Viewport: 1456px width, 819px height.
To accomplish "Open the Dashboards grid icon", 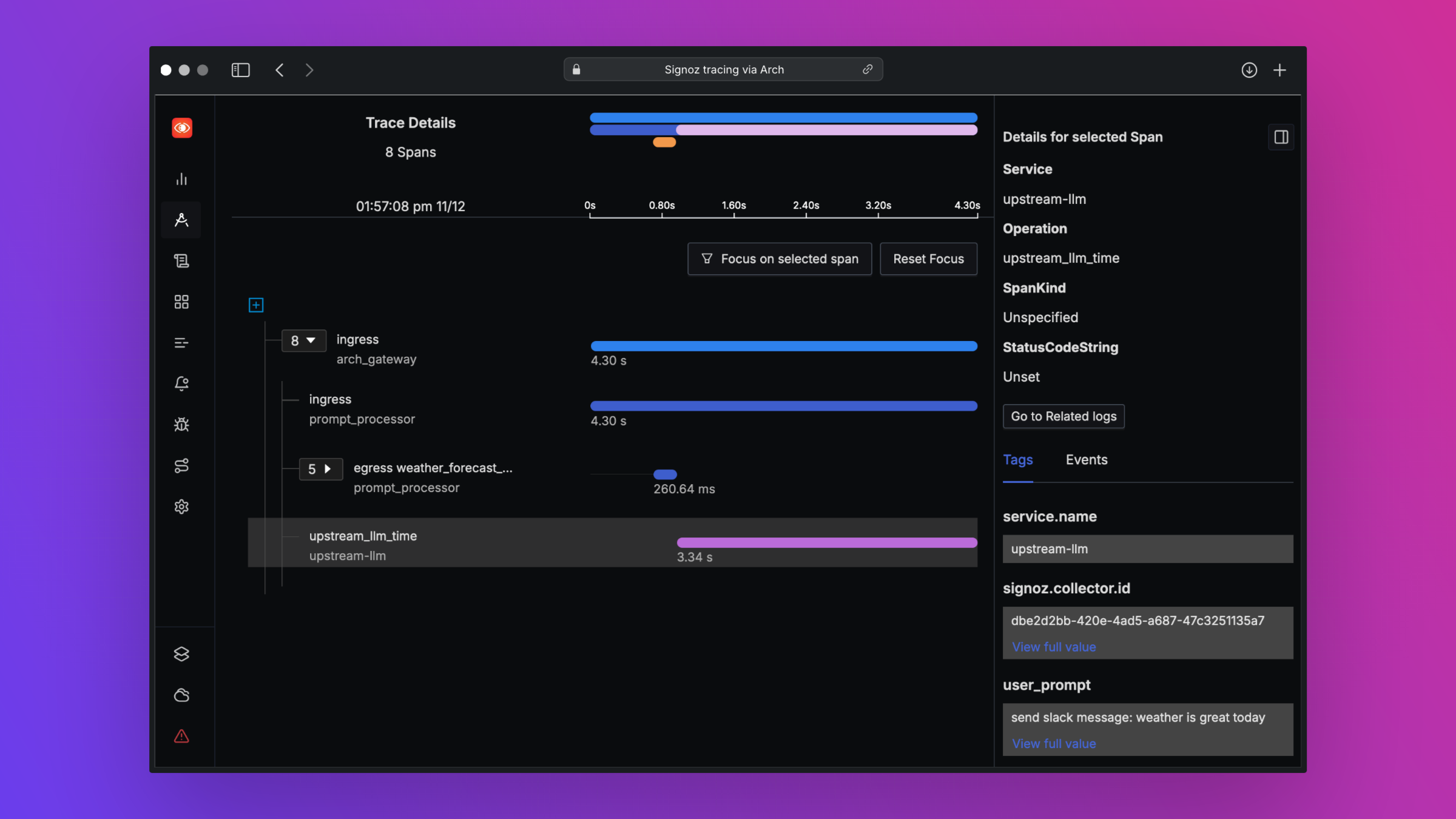I will click(181, 302).
